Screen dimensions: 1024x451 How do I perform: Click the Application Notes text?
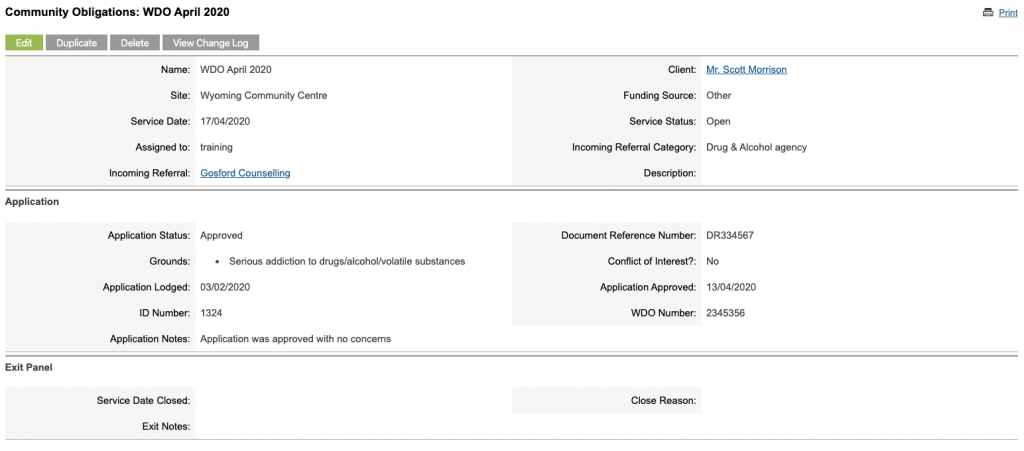coord(295,339)
